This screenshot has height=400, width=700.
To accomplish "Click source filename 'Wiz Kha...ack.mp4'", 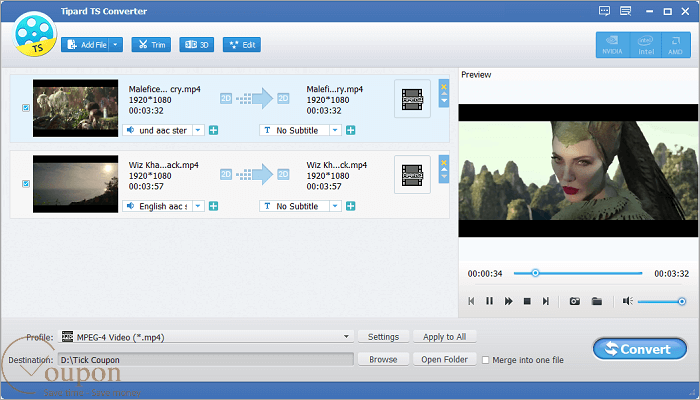I will [x=163, y=165].
